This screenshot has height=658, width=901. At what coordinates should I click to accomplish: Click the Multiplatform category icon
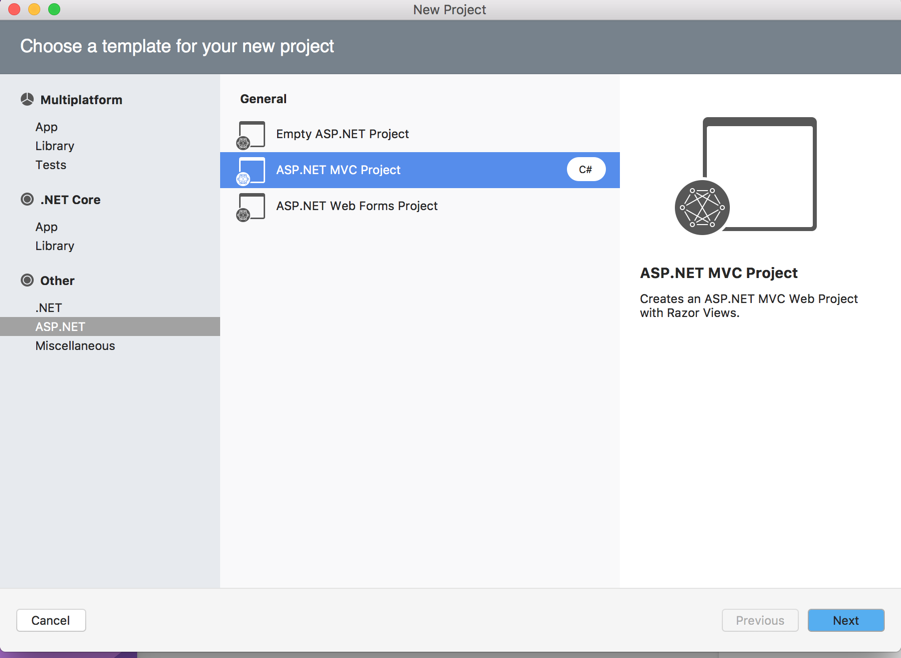27,99
